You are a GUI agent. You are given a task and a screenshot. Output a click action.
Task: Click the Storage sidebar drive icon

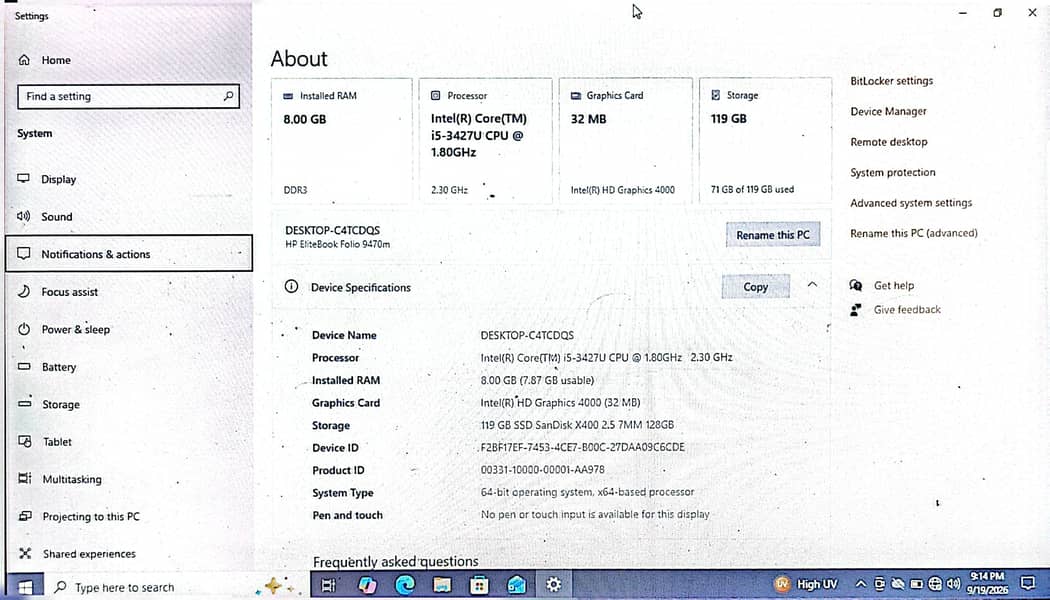25,404
